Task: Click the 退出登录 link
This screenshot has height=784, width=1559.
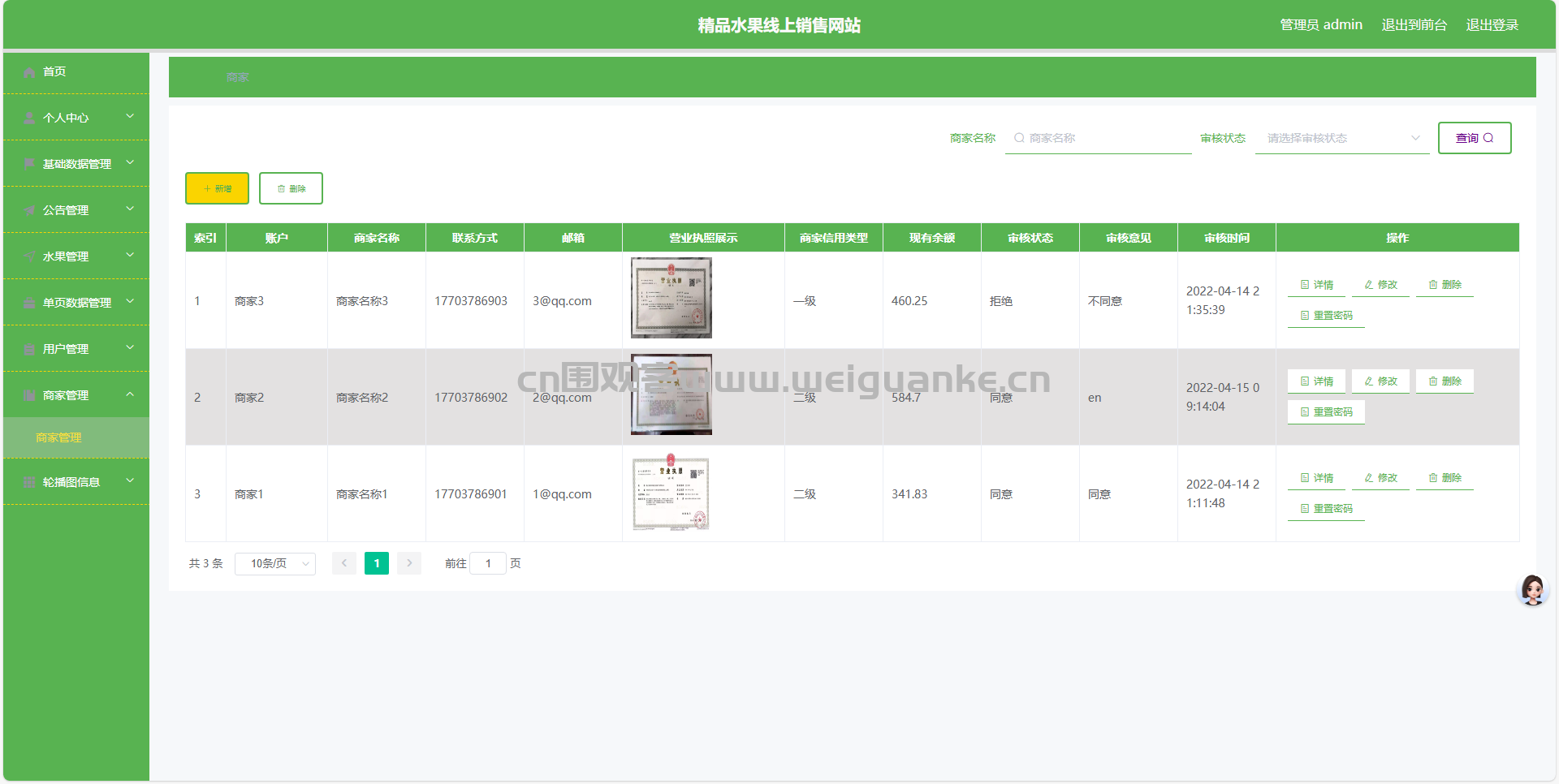Action: 1492,25
